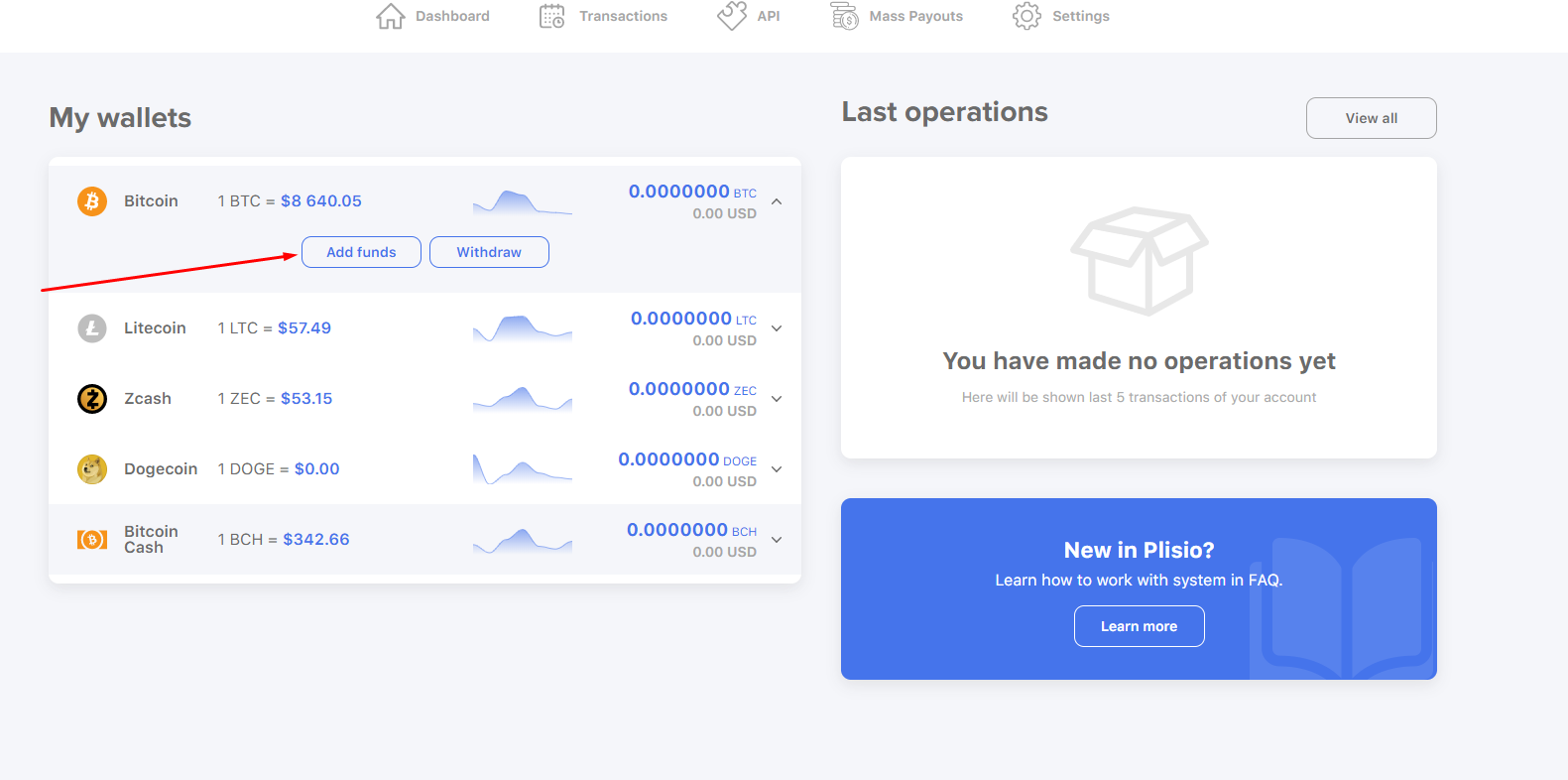Click the Litecoin wallet name
The width and height of the screenshot is (1568, 780).
(x=155, y=328)
